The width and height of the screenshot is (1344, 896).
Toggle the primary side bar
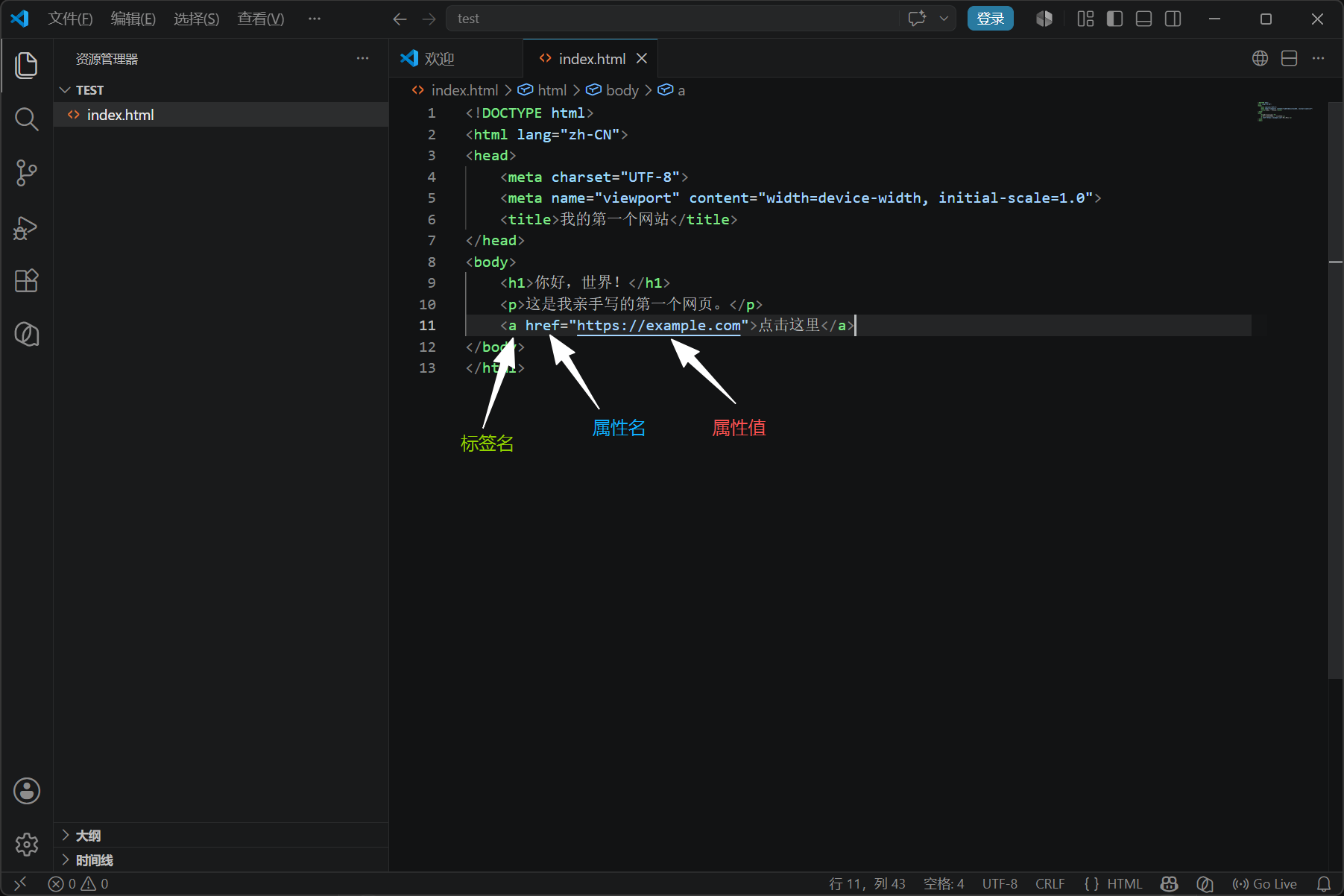pyautogui.click(x=1114, y=19)
